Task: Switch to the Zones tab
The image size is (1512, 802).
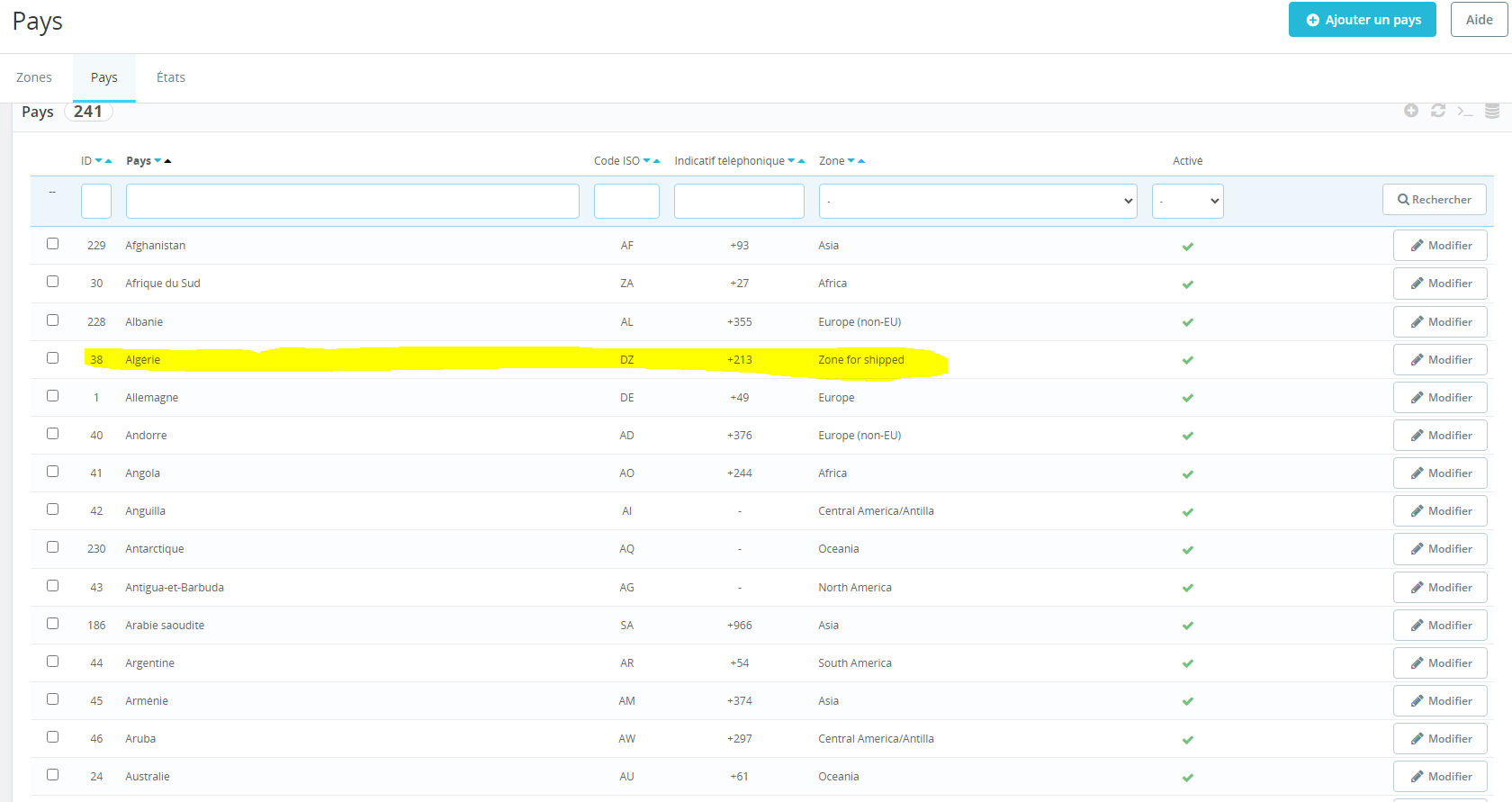Action: point(34,77)
